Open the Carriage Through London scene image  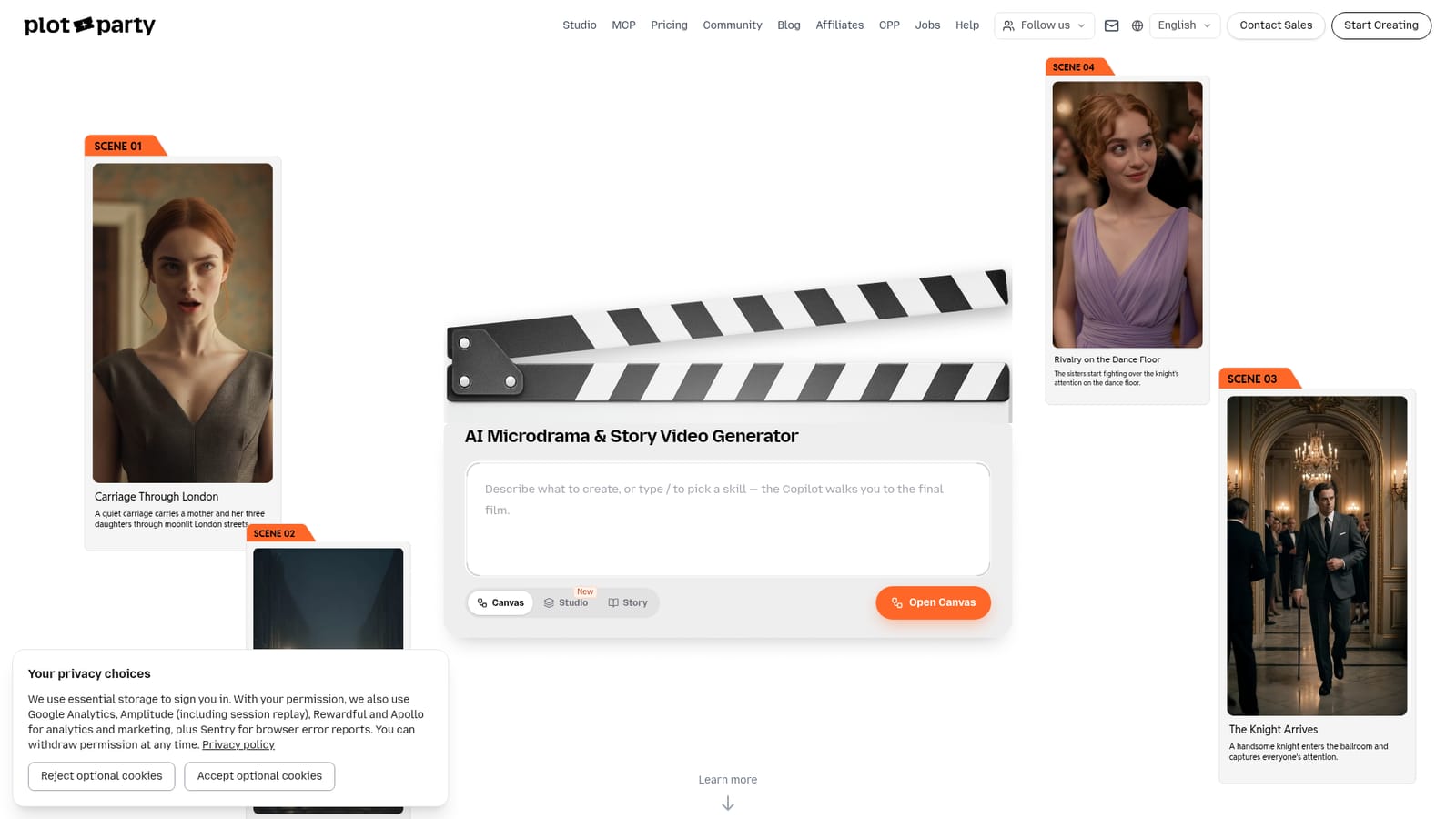183,323
